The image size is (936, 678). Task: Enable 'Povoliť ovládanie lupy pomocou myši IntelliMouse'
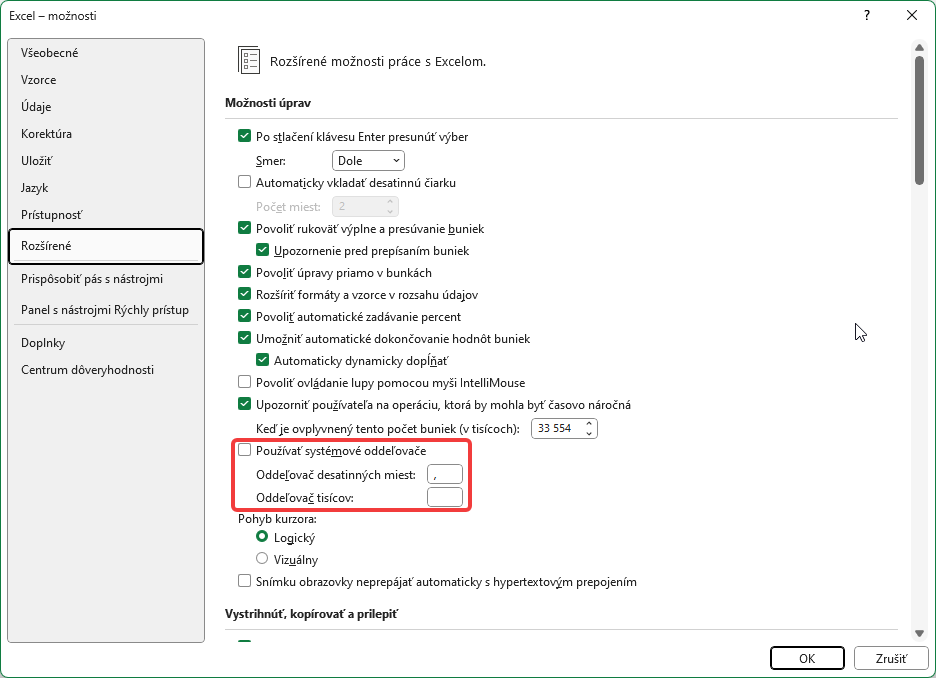(x=244, y=382)
